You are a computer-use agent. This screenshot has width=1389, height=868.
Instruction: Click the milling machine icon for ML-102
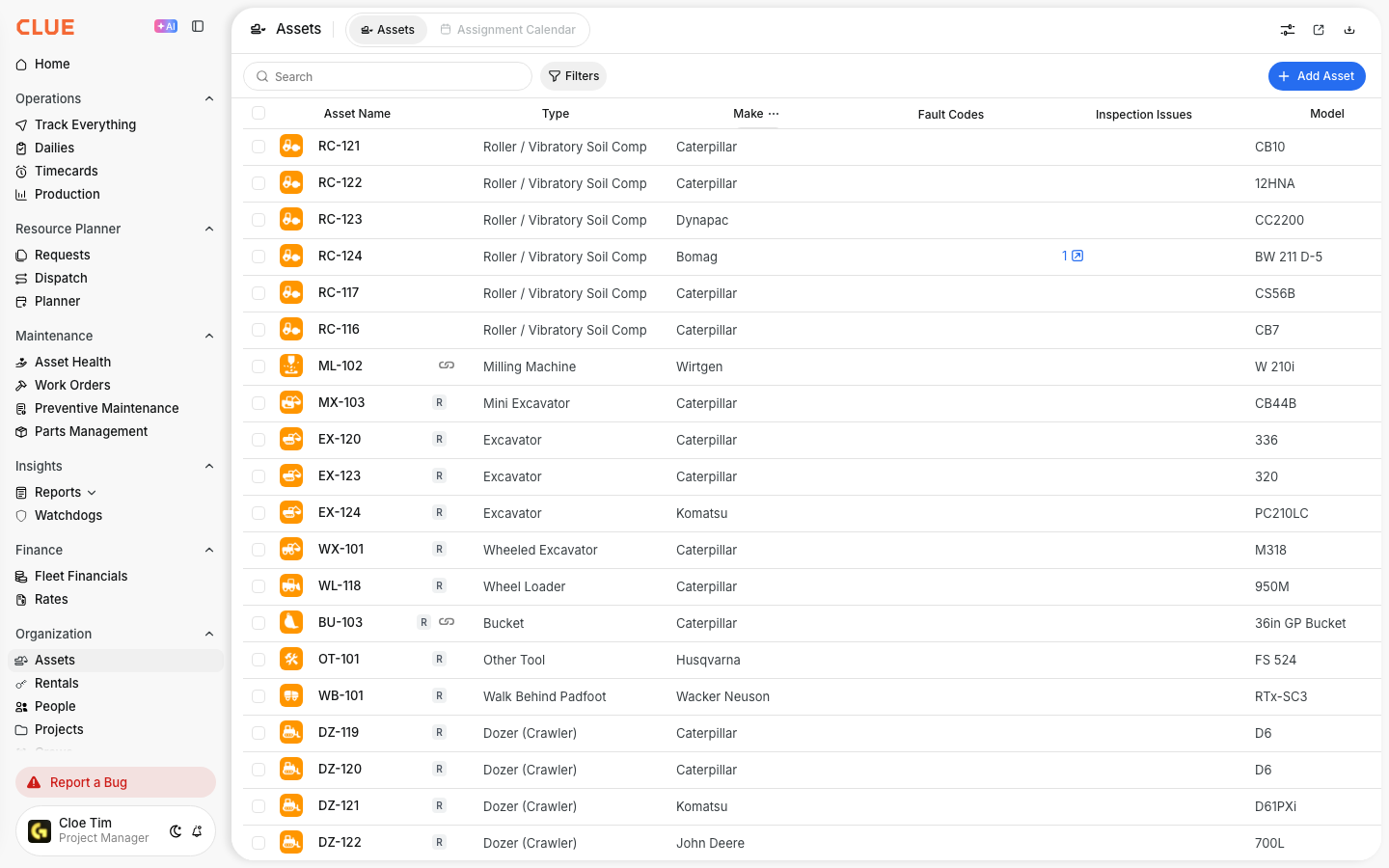click(x=291, y=366)
